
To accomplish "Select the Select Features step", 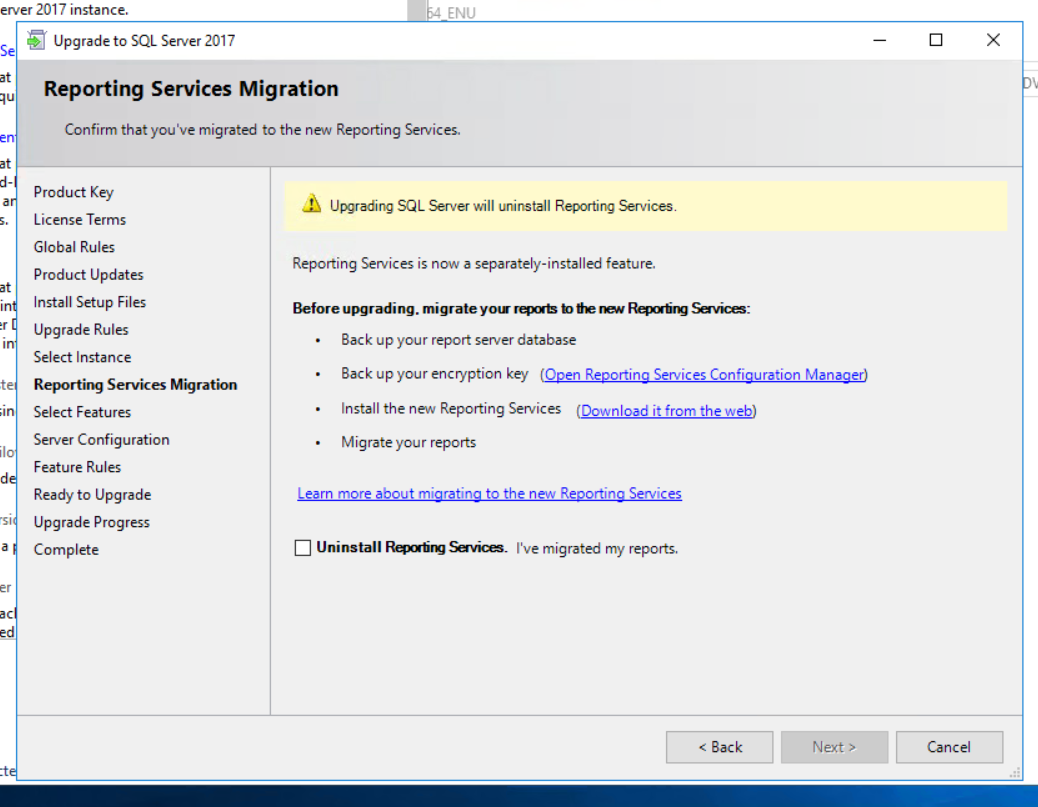I will [x=82, y=412].
